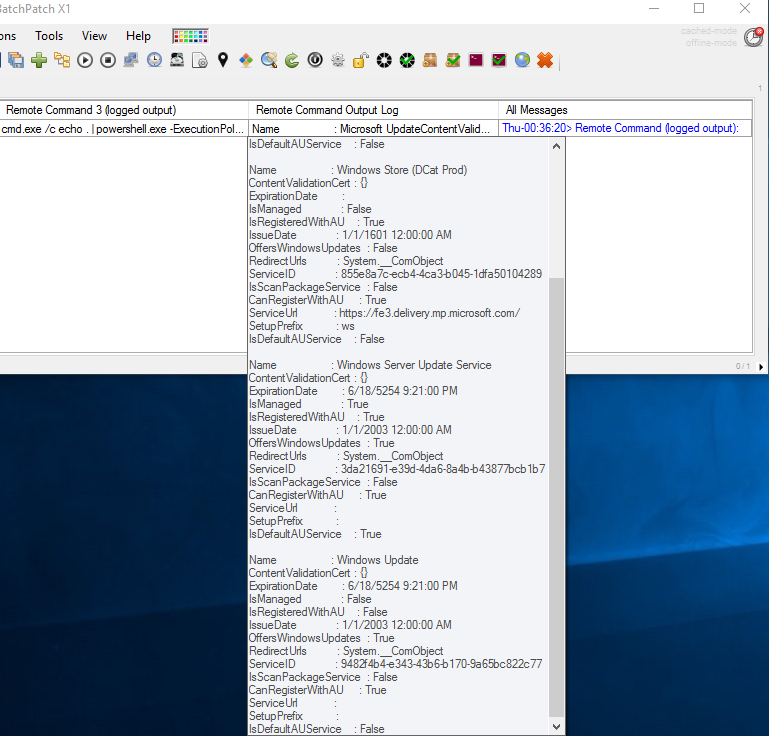Click the 'SetupPrefix : ws' line
This screenshot has height=736, width=769.
[x=302, y=326]
